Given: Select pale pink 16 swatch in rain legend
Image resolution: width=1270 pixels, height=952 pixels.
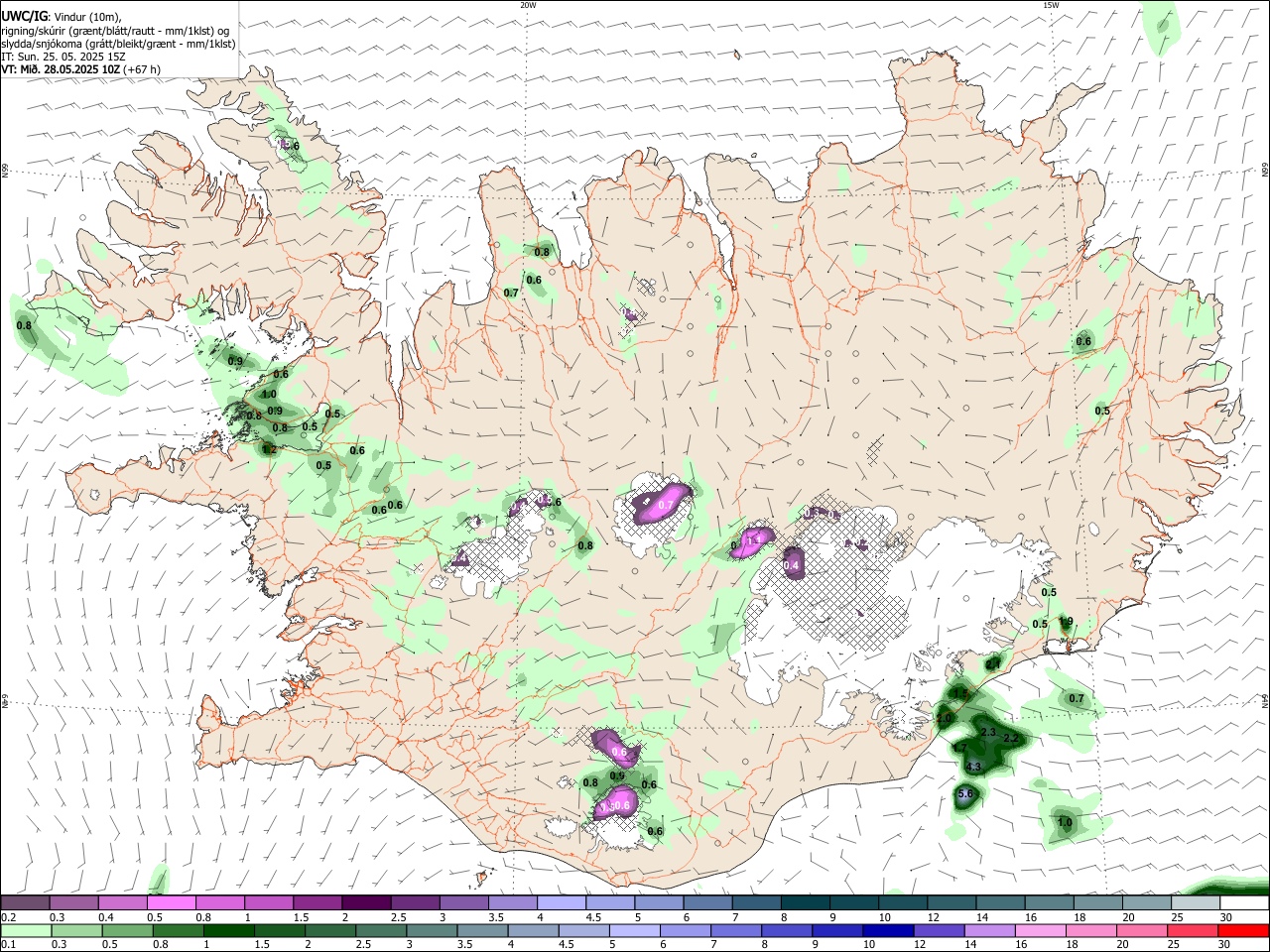Looking at the screenshot, I should (x=1039, y=930).
